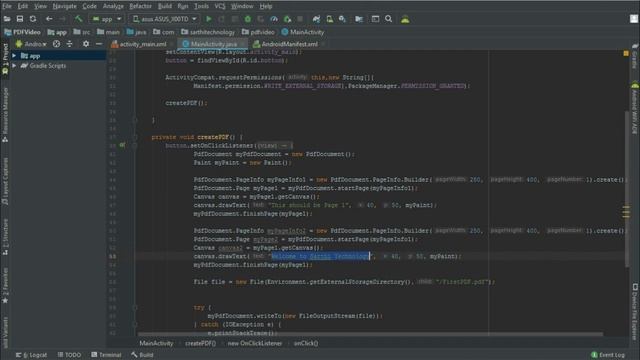Open the Build tool window
The width and height of the screenshot is (640, 360).
pos(142,355)
